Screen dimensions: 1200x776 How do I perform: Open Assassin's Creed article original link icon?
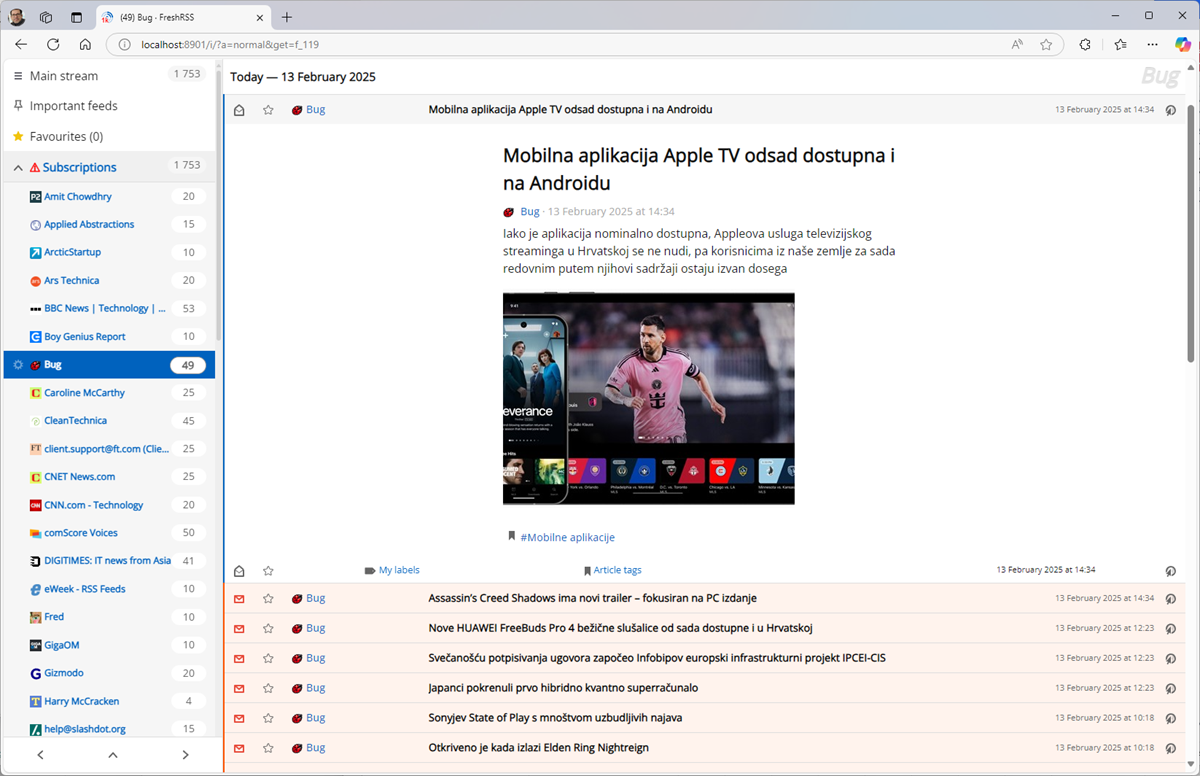(x=1170, y=598)
